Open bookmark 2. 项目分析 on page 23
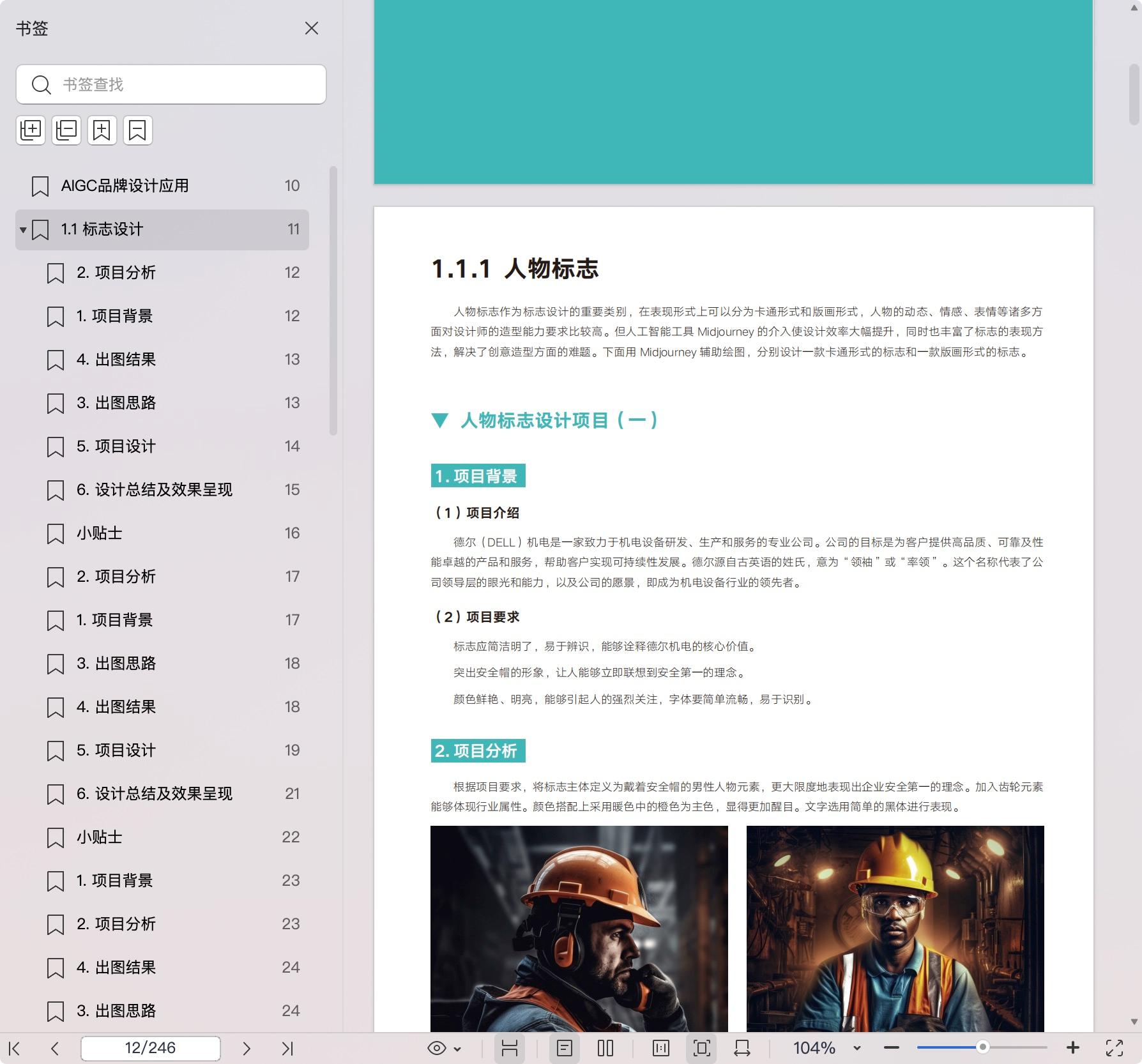Screen dimensions: 1142x1064 pos(162,924)
